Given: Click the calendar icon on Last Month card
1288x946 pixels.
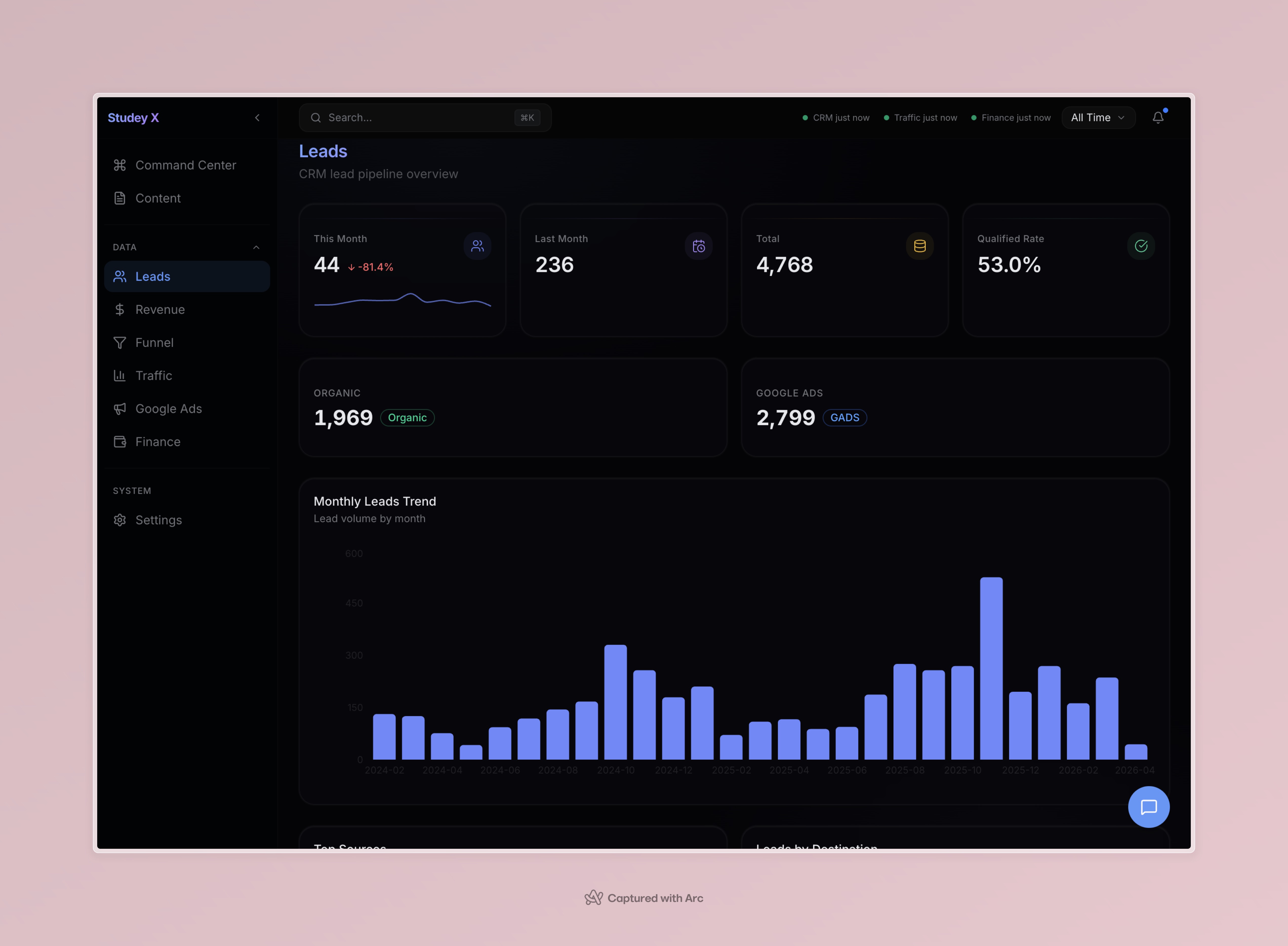Looking at the screenshot, I should click(x=698, y=246).
